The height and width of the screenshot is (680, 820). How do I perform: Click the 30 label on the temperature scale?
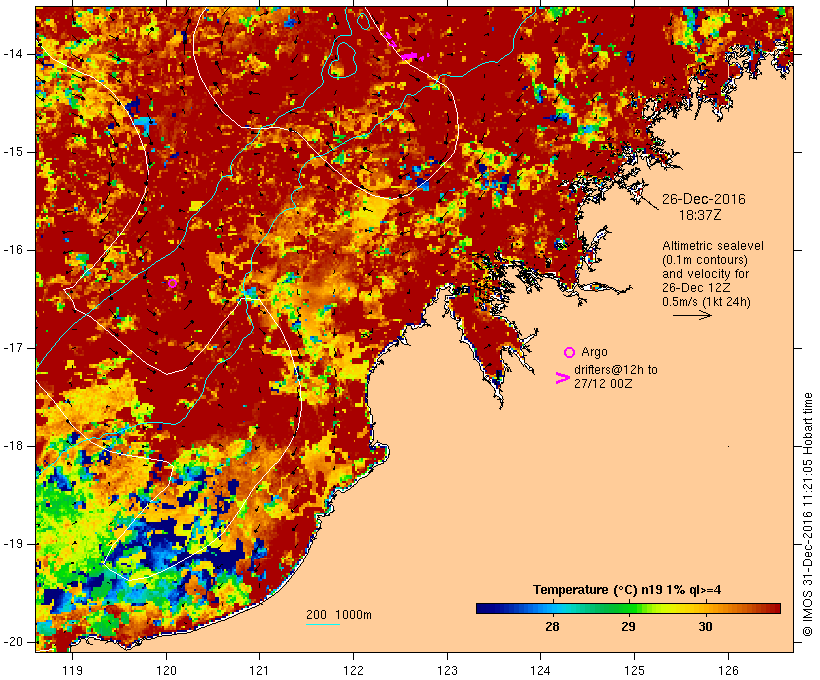click(705, 626)
